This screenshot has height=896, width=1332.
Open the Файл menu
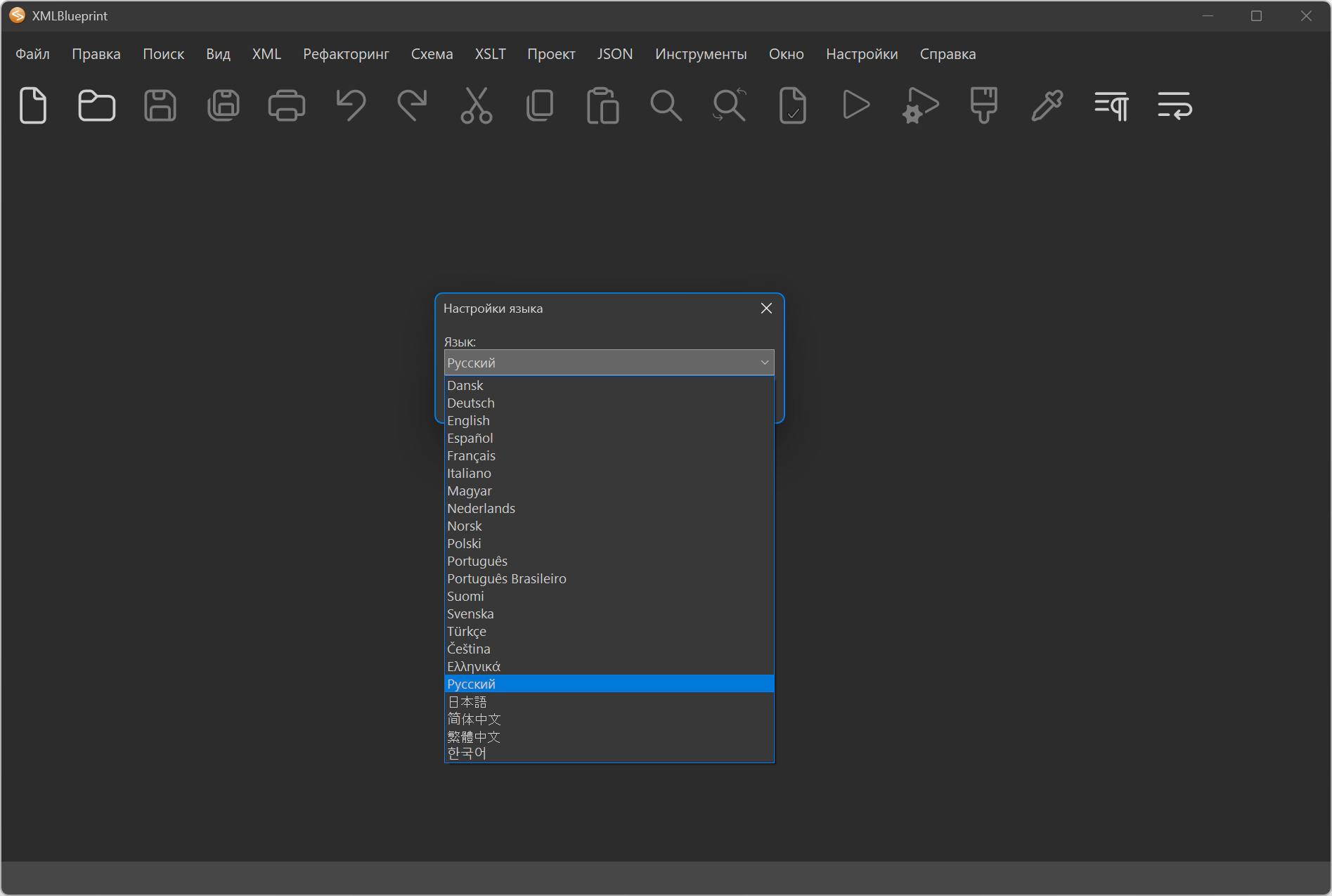[x=32, y=54]
